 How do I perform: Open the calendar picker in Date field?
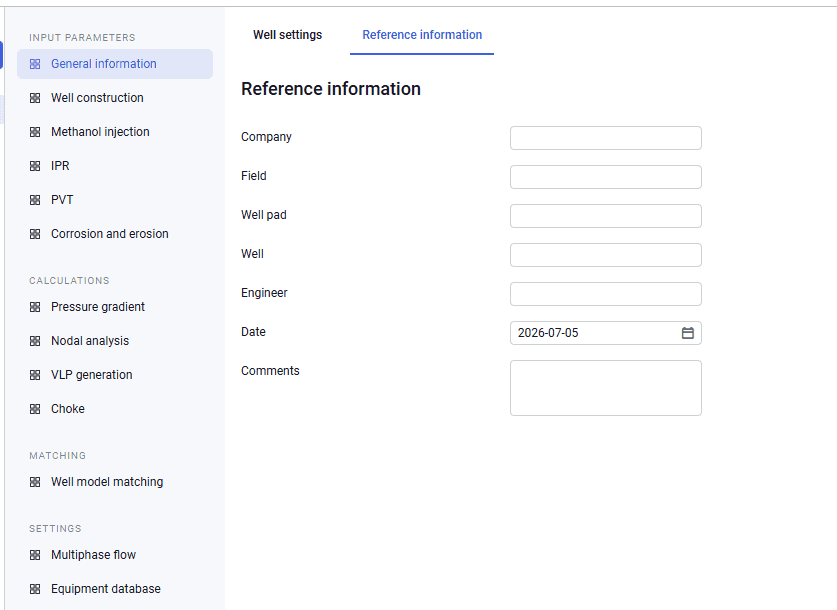pos(688,333)
